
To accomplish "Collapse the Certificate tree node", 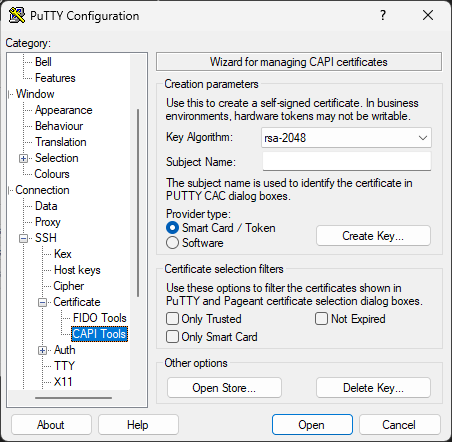I will 42,302.
